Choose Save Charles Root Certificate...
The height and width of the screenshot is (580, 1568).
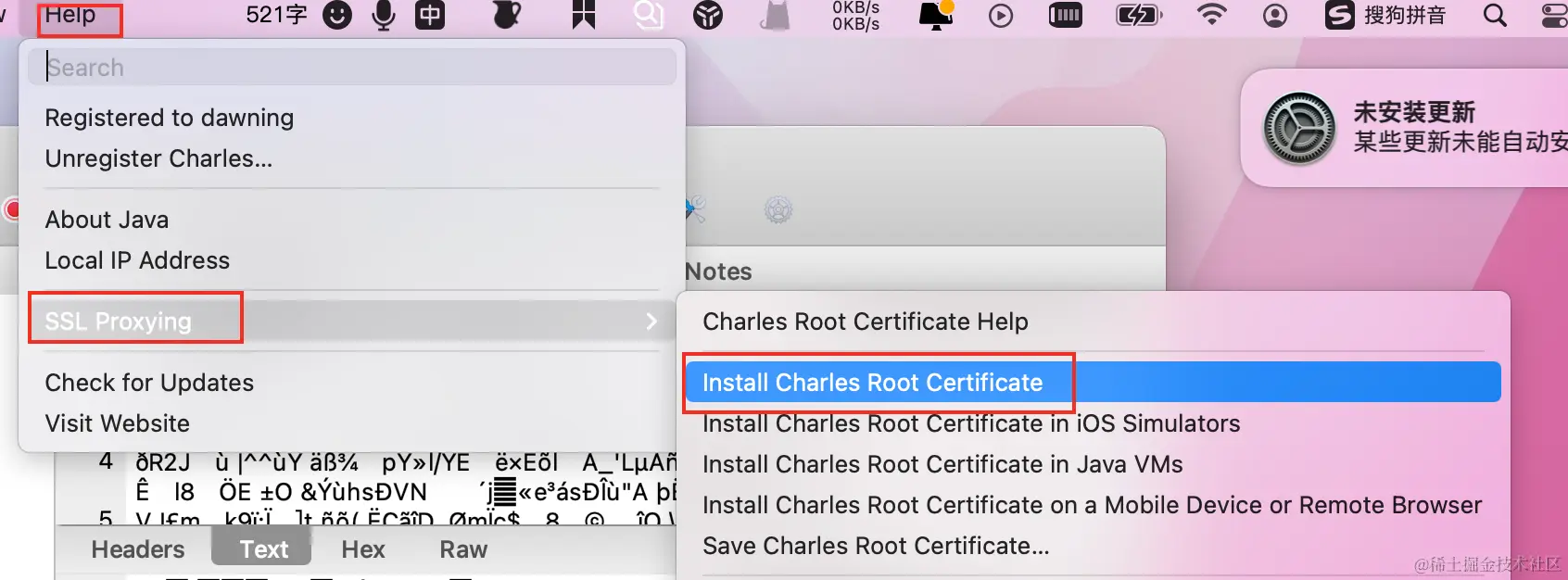pos(876,546)
